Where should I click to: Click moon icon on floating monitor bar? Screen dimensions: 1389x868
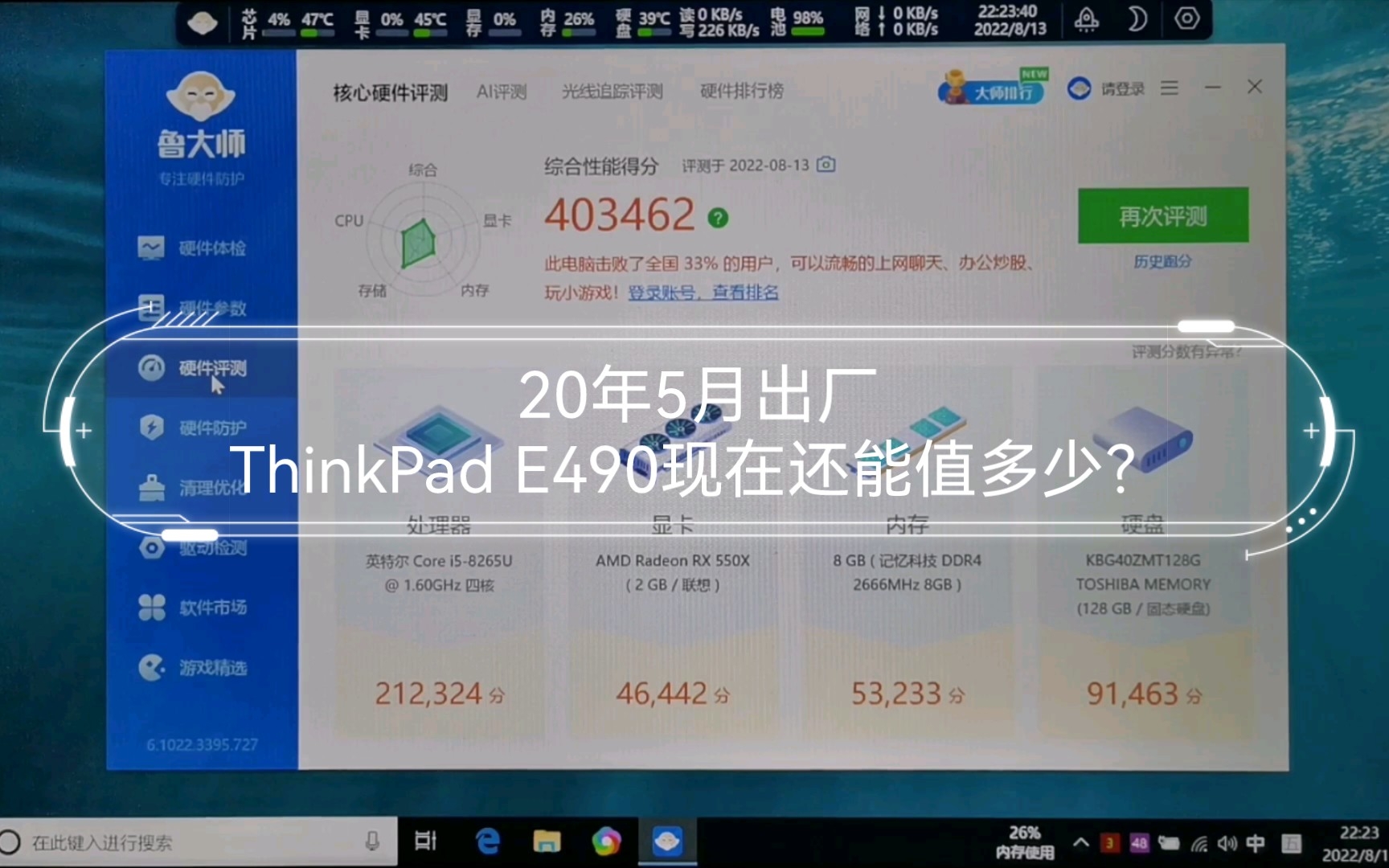click(x=1137, y=18)
